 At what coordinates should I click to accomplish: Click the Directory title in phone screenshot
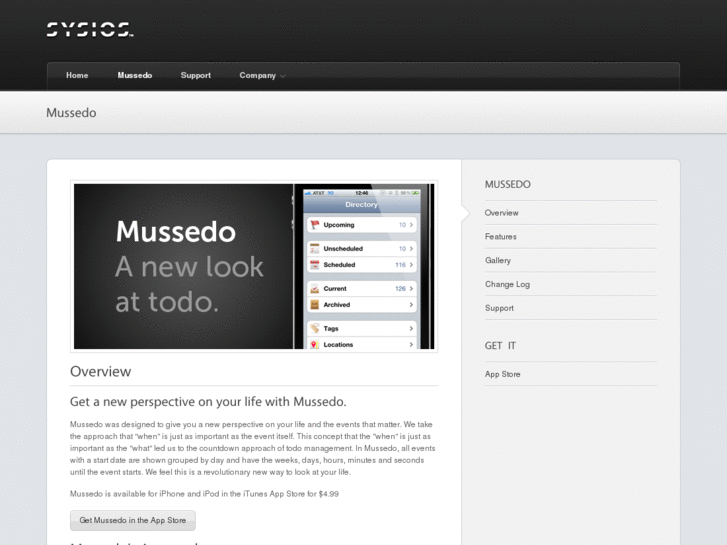point(361,205)
